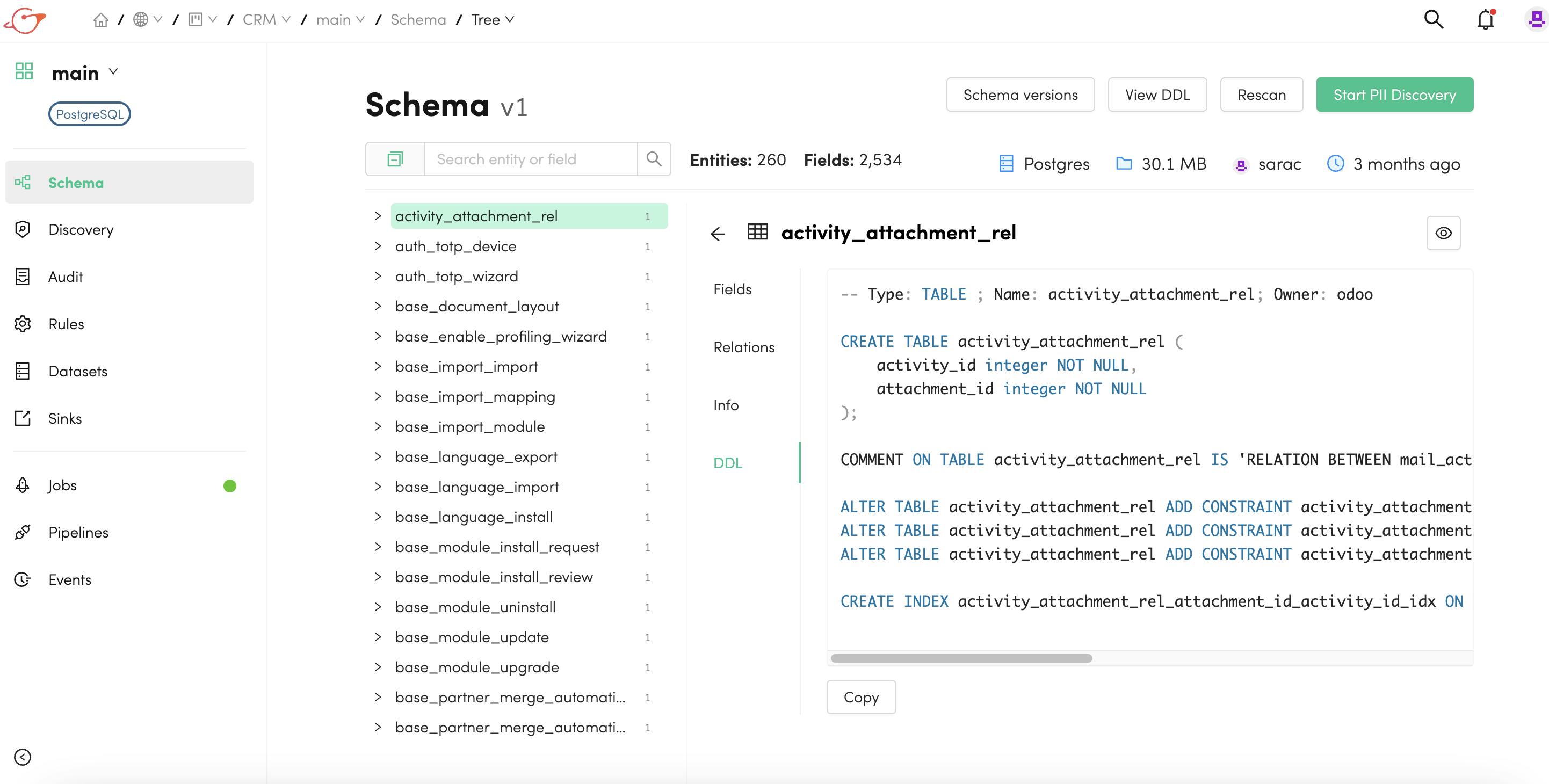
Task: Select base_module_upgrade in the tree
Action: tap(477, 667)
